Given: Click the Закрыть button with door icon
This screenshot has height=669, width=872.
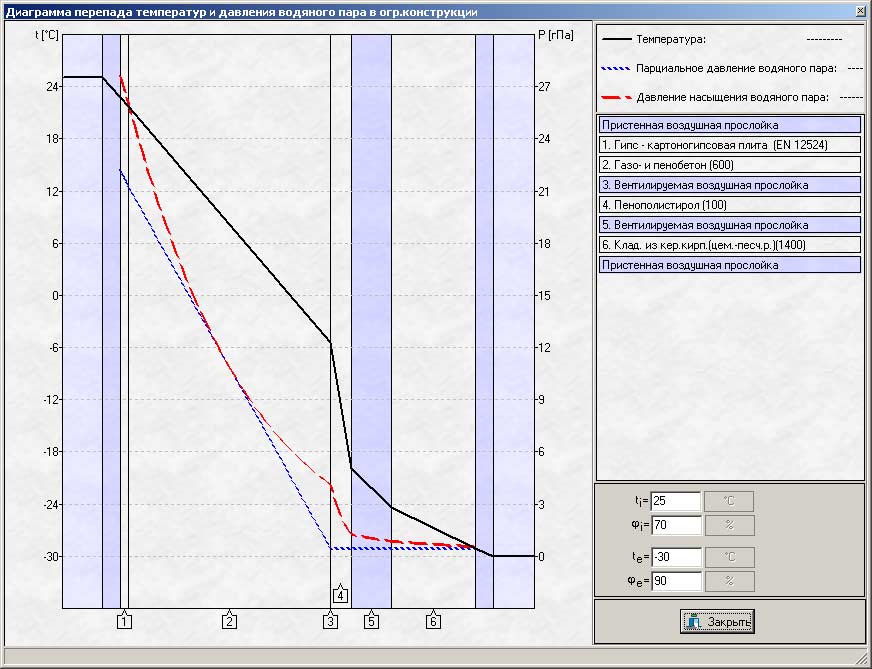Looking at the screenshot, I should pyautogui.click(x=718, y=621).
